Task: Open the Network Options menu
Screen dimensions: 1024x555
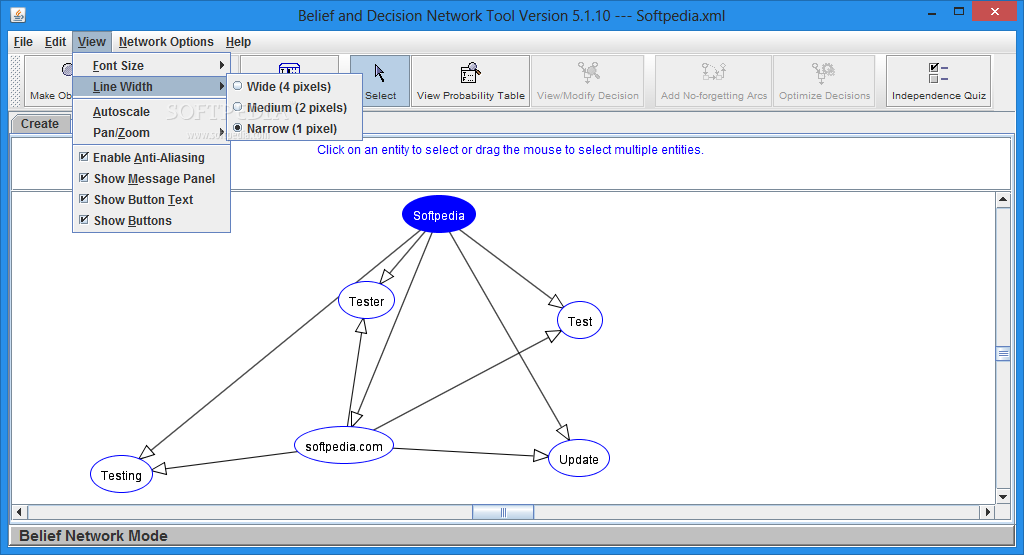Action: tap(166, 42)
